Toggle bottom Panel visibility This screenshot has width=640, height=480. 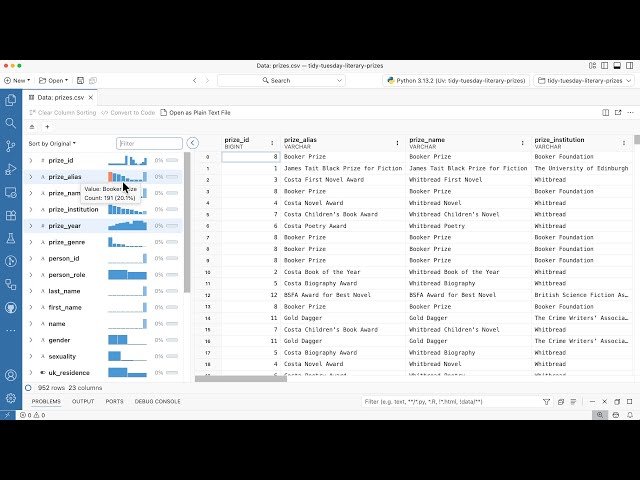tap(617, 66)
